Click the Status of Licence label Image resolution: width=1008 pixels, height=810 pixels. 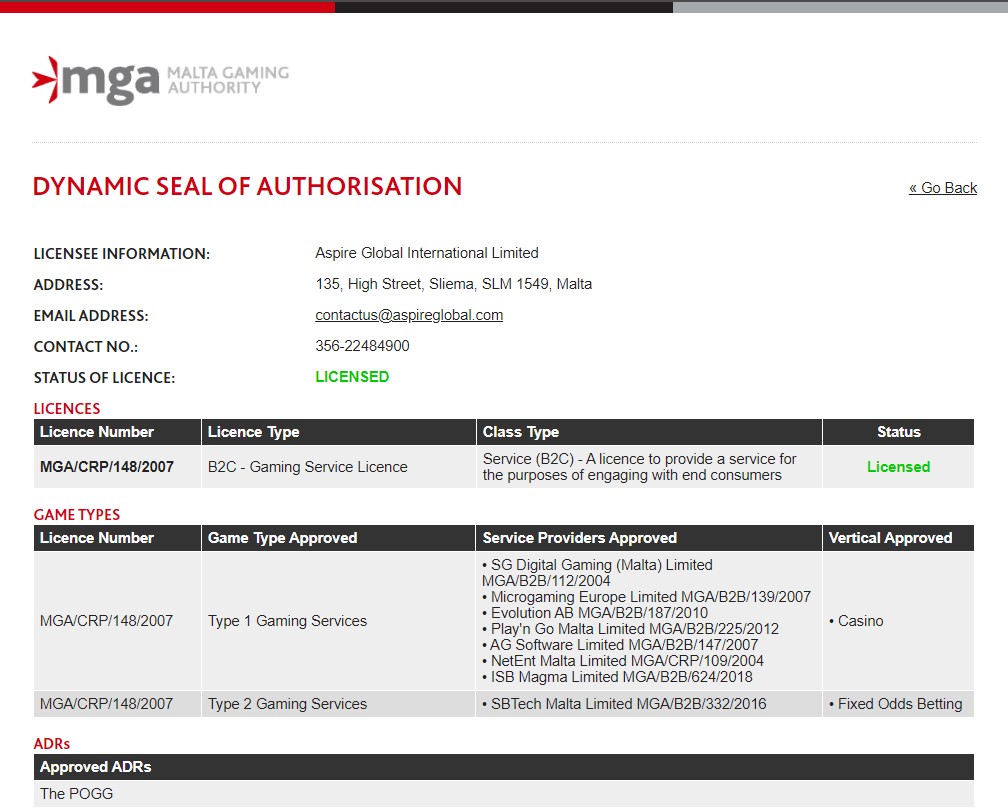pos(104,377)
